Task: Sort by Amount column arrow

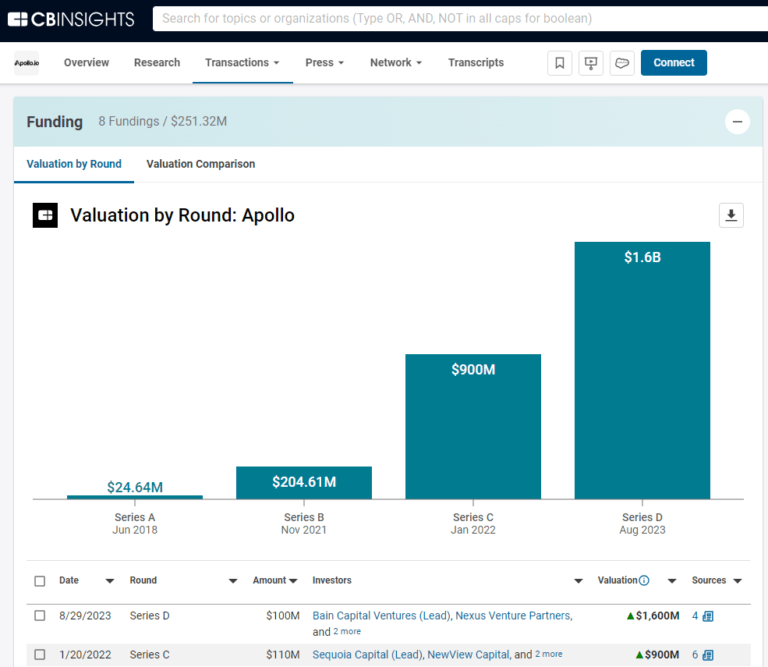Action: [x=293, y=581]
